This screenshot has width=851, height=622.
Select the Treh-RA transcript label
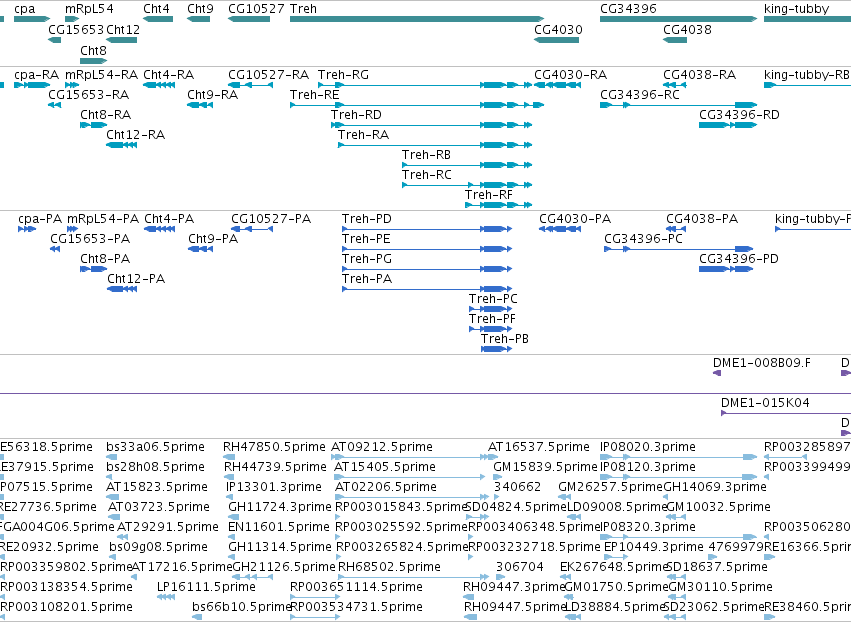[363, 135]
